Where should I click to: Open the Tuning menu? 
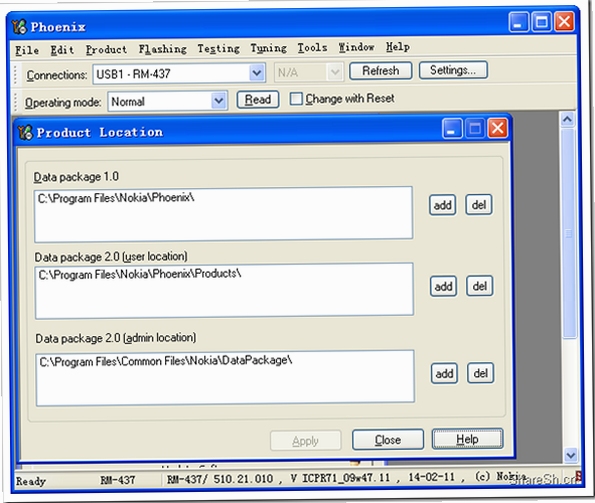coord(268,48)
